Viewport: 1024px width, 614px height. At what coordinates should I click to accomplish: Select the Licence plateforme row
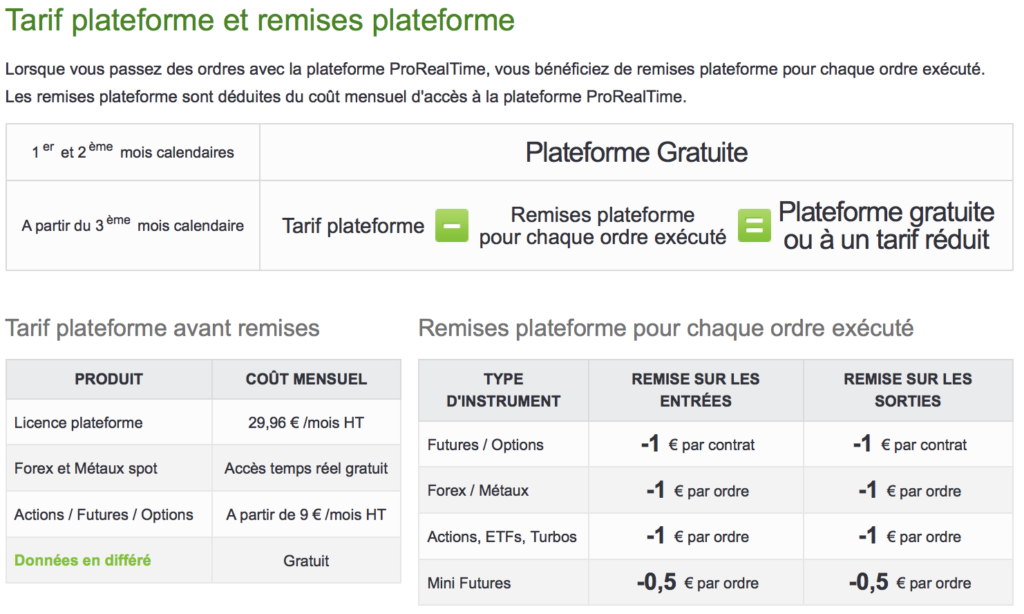[x=203, y=423]
